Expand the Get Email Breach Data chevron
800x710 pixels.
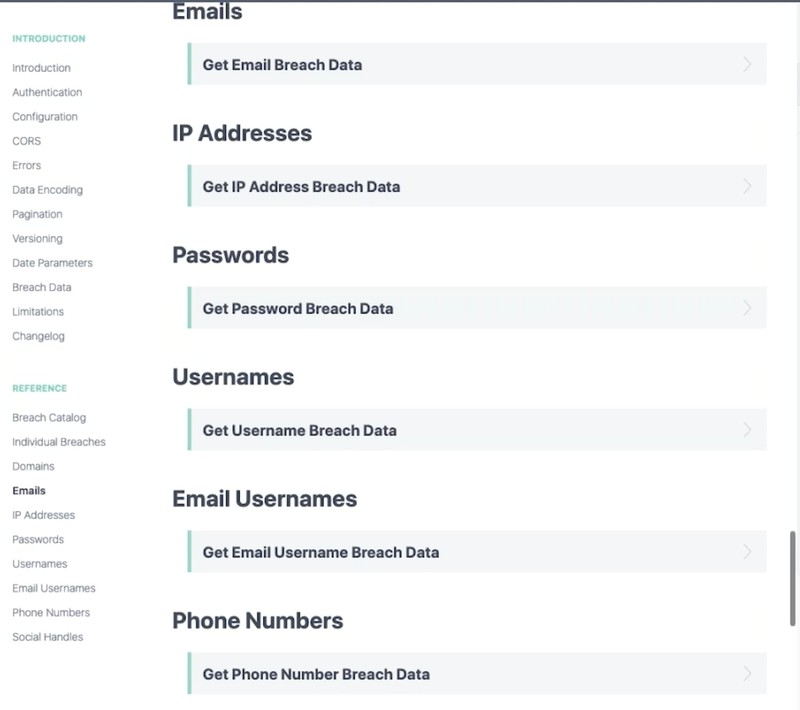click(747, 65)
